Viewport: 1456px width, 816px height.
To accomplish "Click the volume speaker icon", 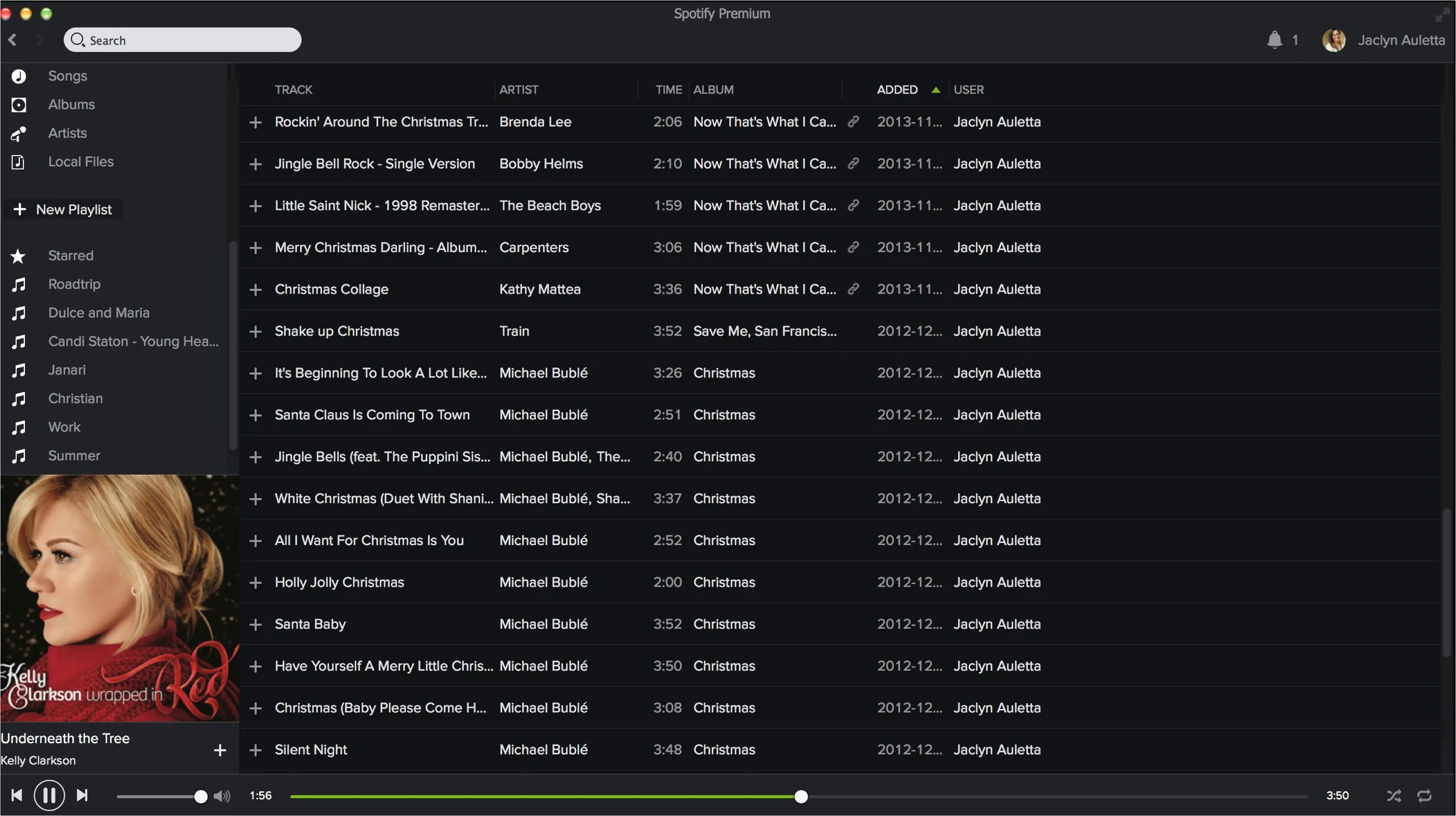I will point(222,796).
